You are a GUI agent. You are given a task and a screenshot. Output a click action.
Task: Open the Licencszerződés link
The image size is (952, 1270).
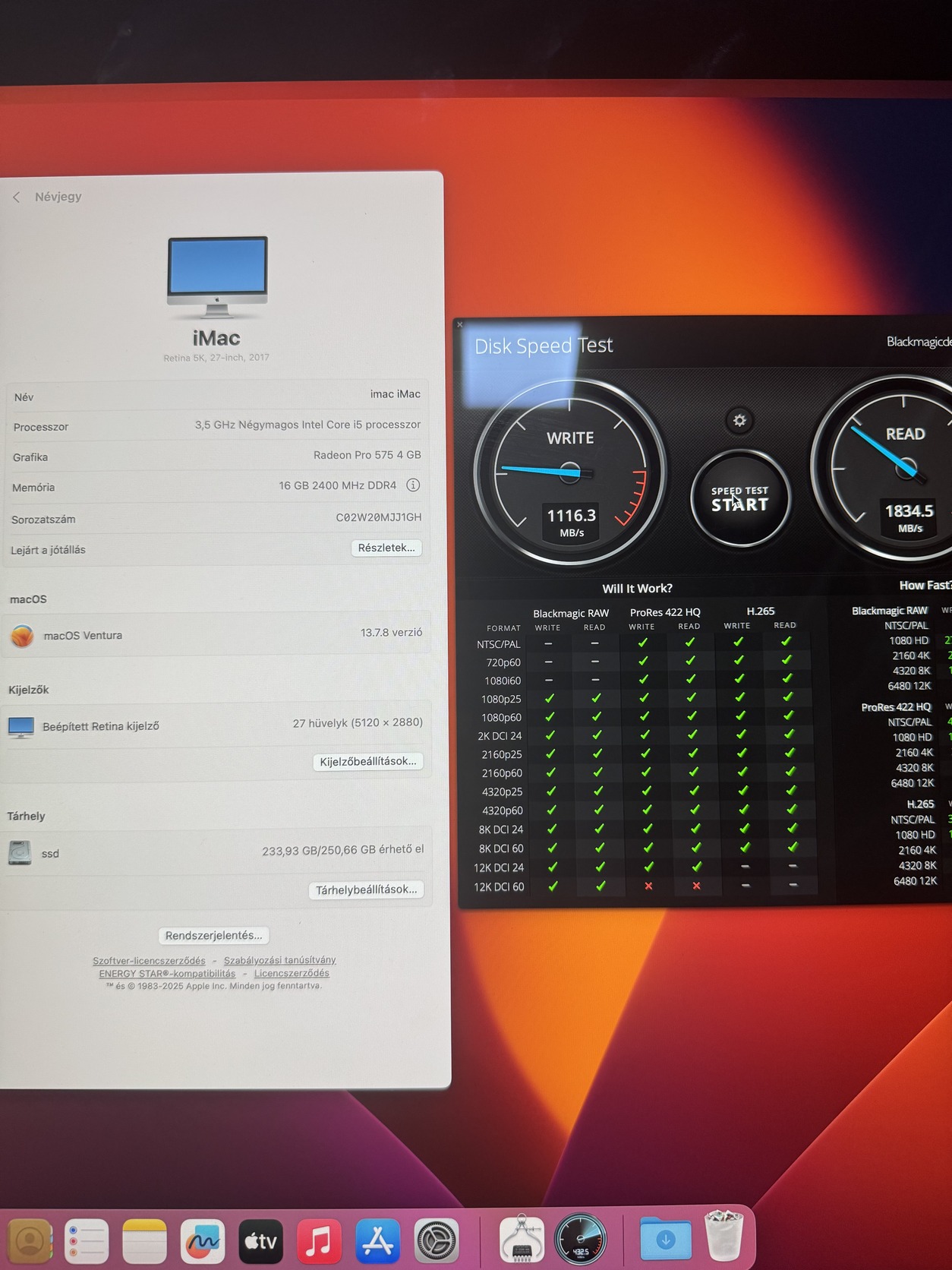tap(292, 973)
